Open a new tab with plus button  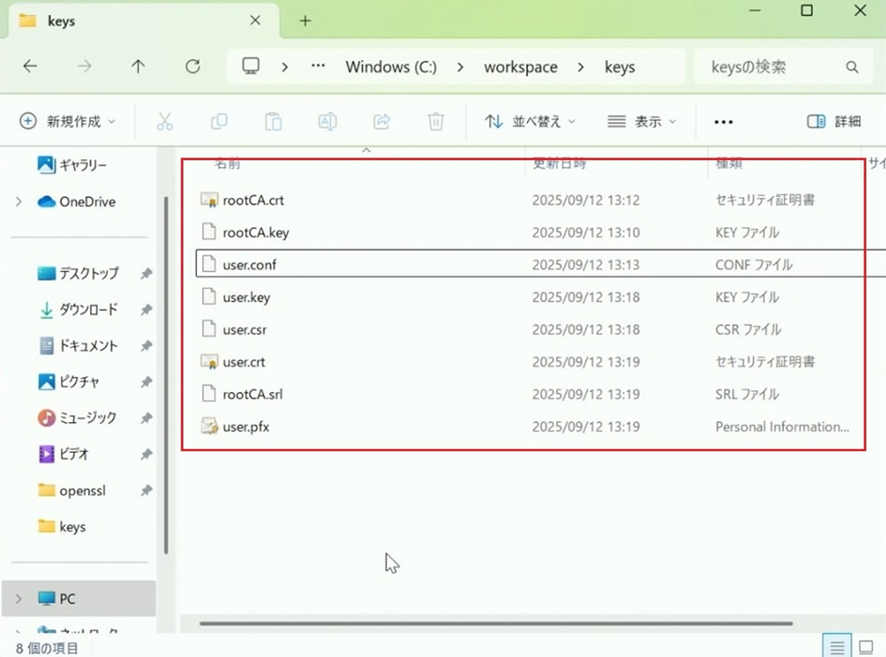(306, 21)
